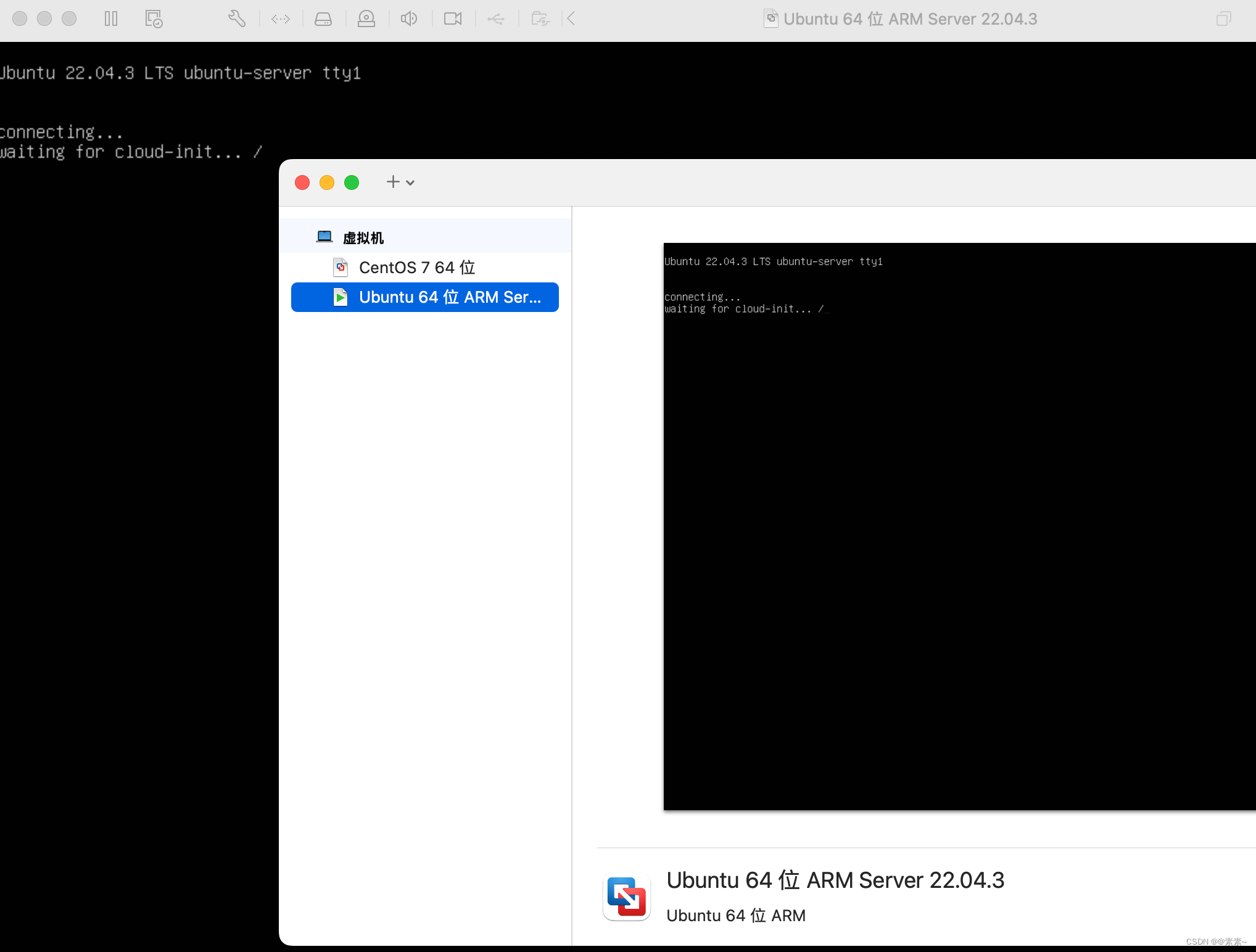Click the camera device icon in toolbar
Viewport: 1256px width, 952px height.
pyautogui.click(x=453, y=19)
